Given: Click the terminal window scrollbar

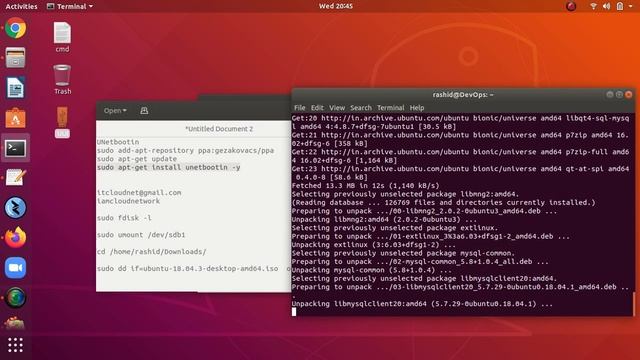Looking at the screenshot, I should coord(633,304).
